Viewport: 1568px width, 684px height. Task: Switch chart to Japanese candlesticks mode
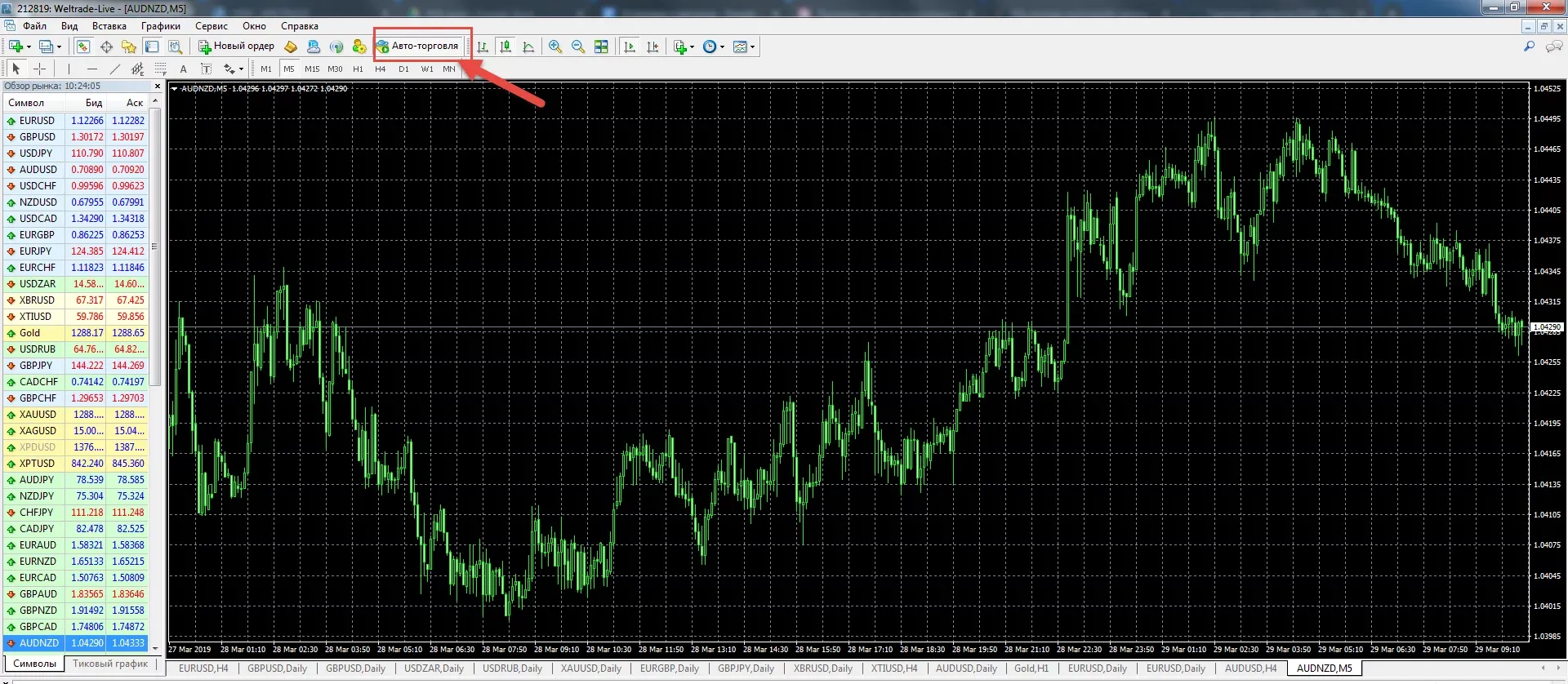coord(506,47)
